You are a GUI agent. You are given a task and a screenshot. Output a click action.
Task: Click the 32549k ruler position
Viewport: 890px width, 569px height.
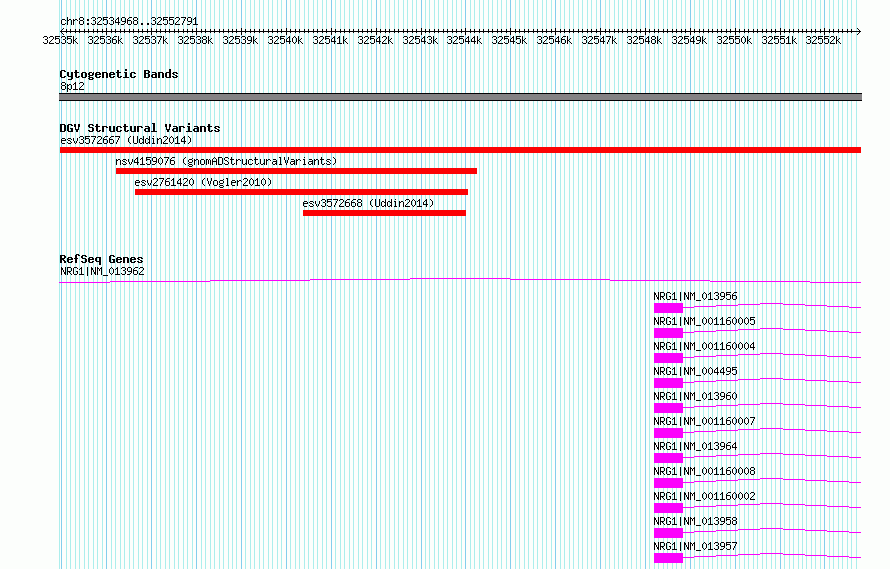click(x=689, y=40)
